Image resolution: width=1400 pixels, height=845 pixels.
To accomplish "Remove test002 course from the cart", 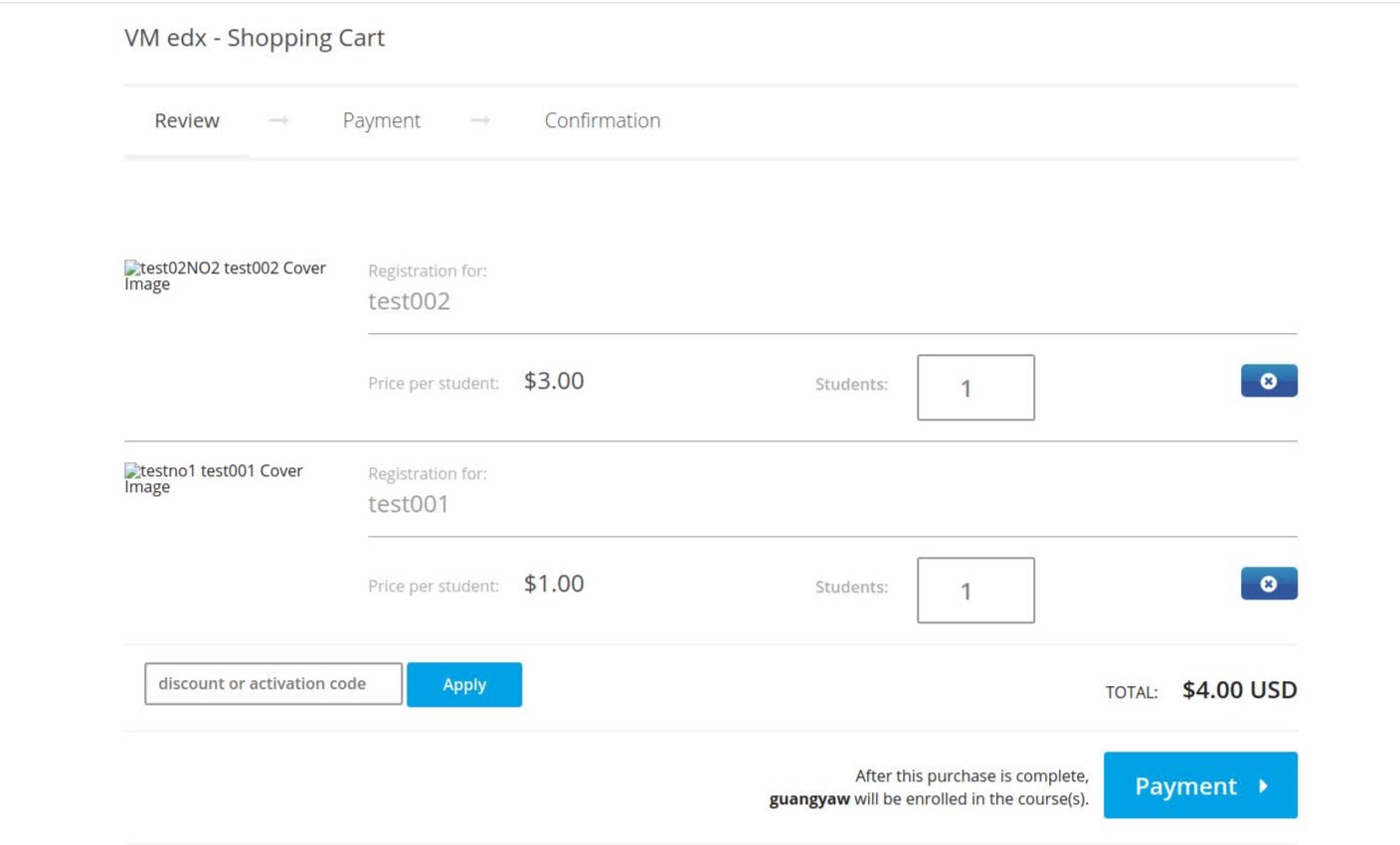I will pos(1268,381).
